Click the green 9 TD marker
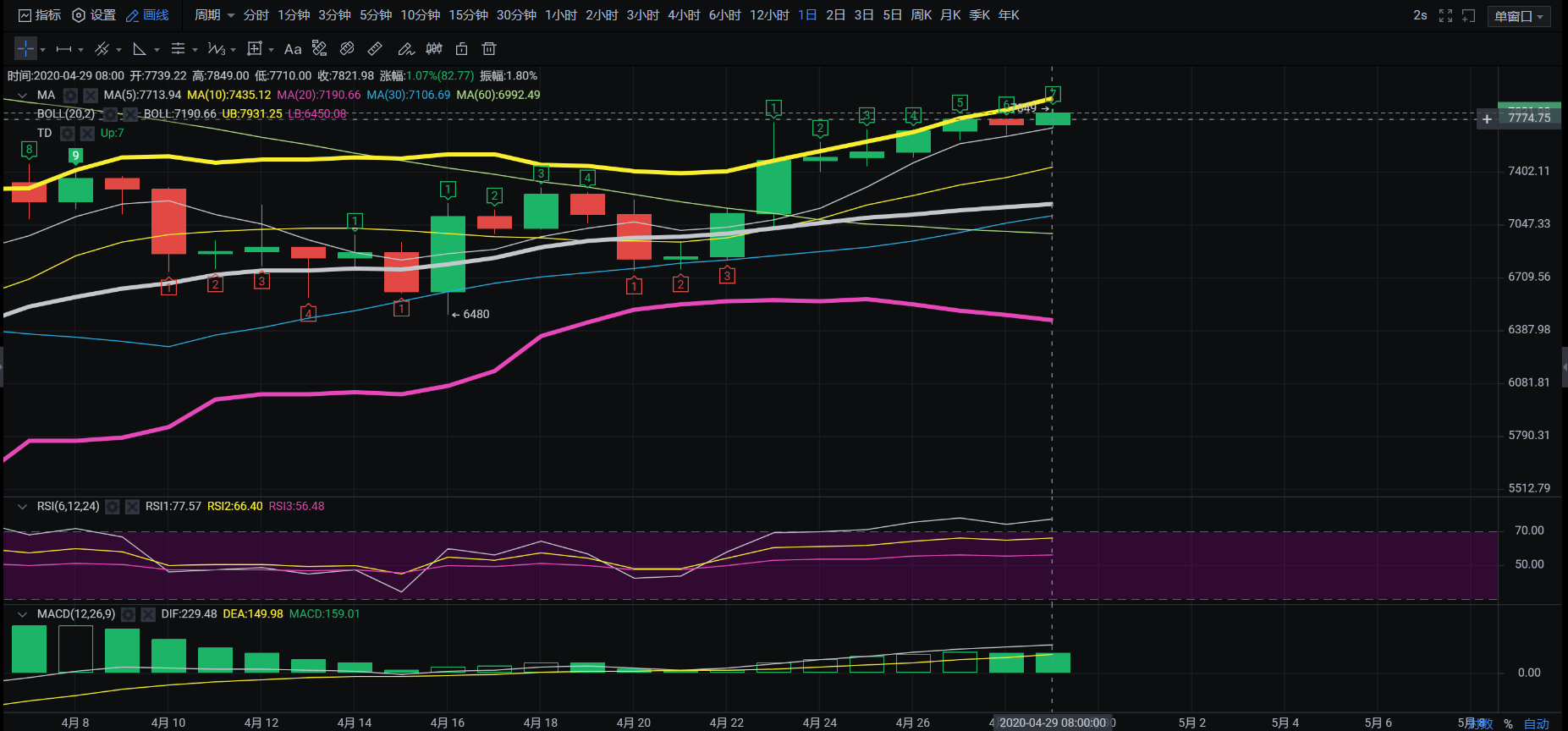1568x731 pixels. (75, 156)
